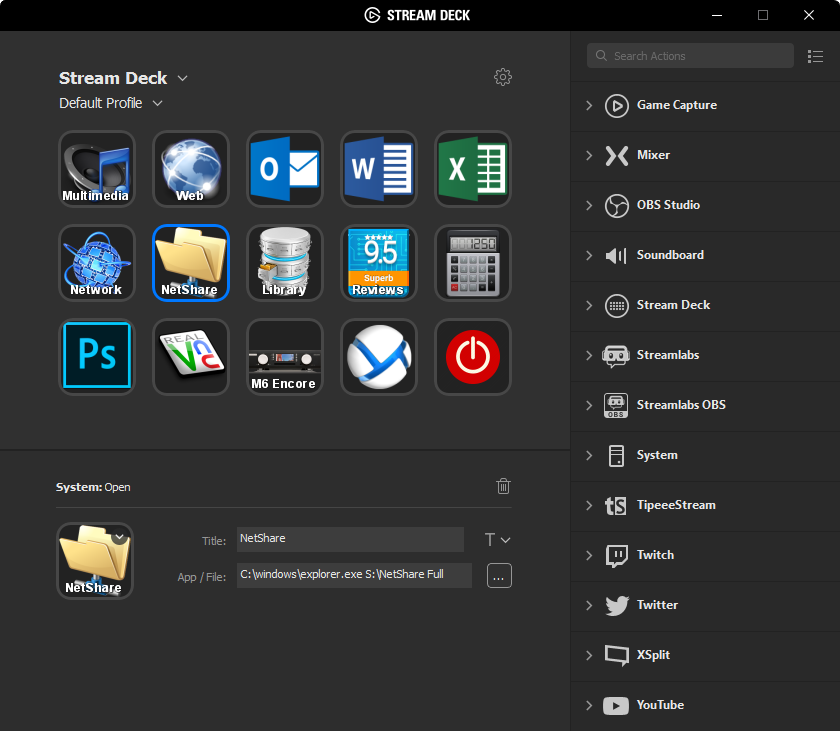Open the title text style dropdown
840x731 pixels.
[x=497, y=540]
